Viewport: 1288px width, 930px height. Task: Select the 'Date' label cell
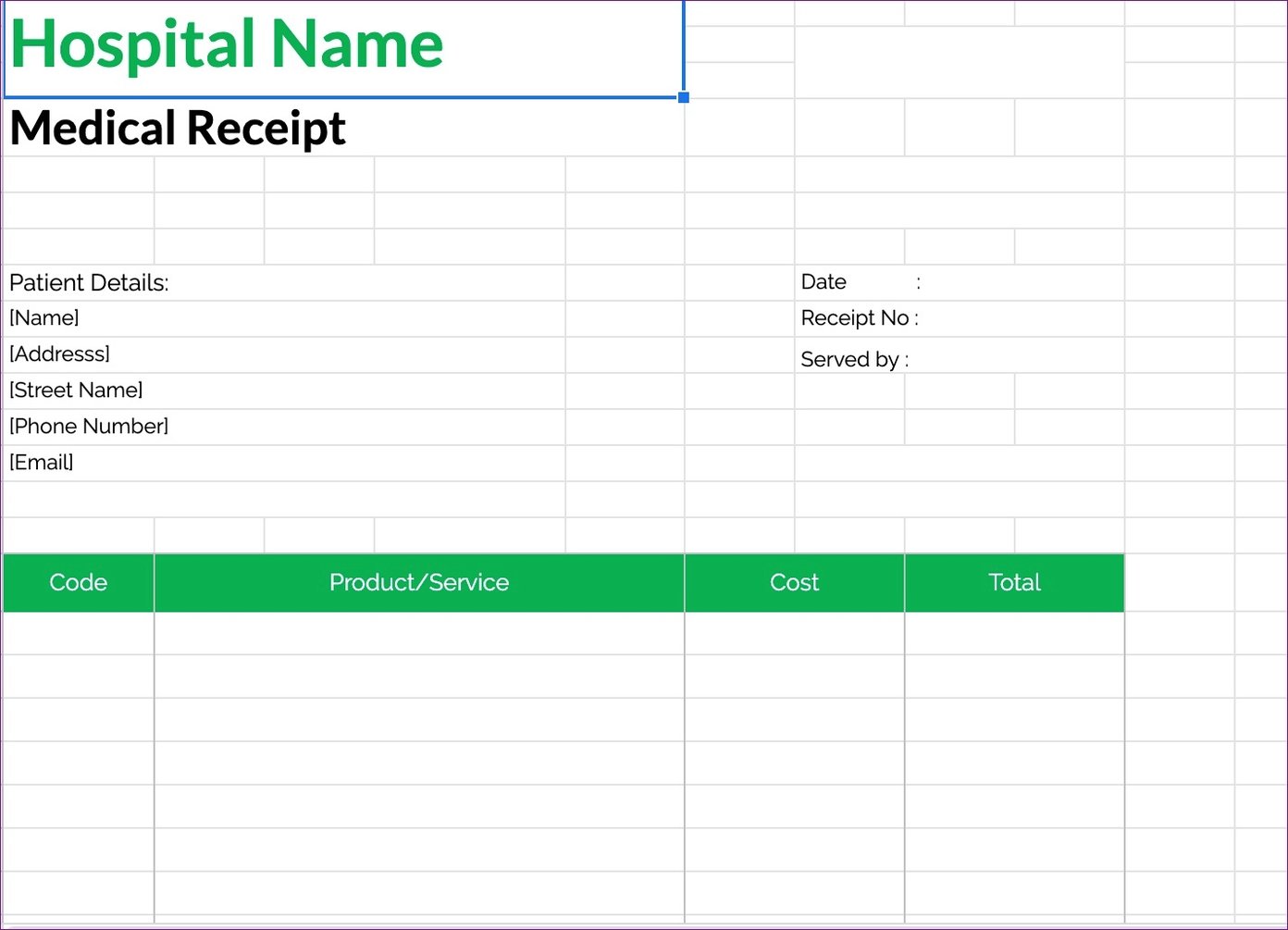(x=960, y=282)
